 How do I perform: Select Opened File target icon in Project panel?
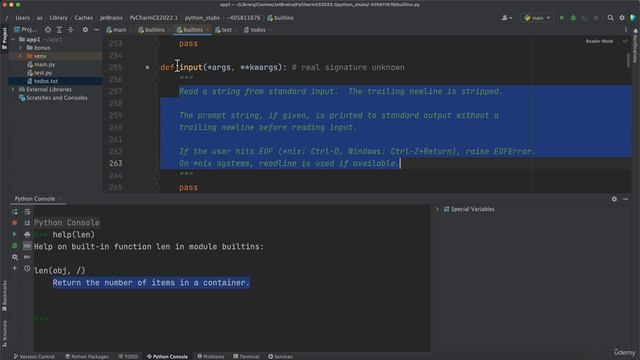pyautogui.click(x=48, y=30)
